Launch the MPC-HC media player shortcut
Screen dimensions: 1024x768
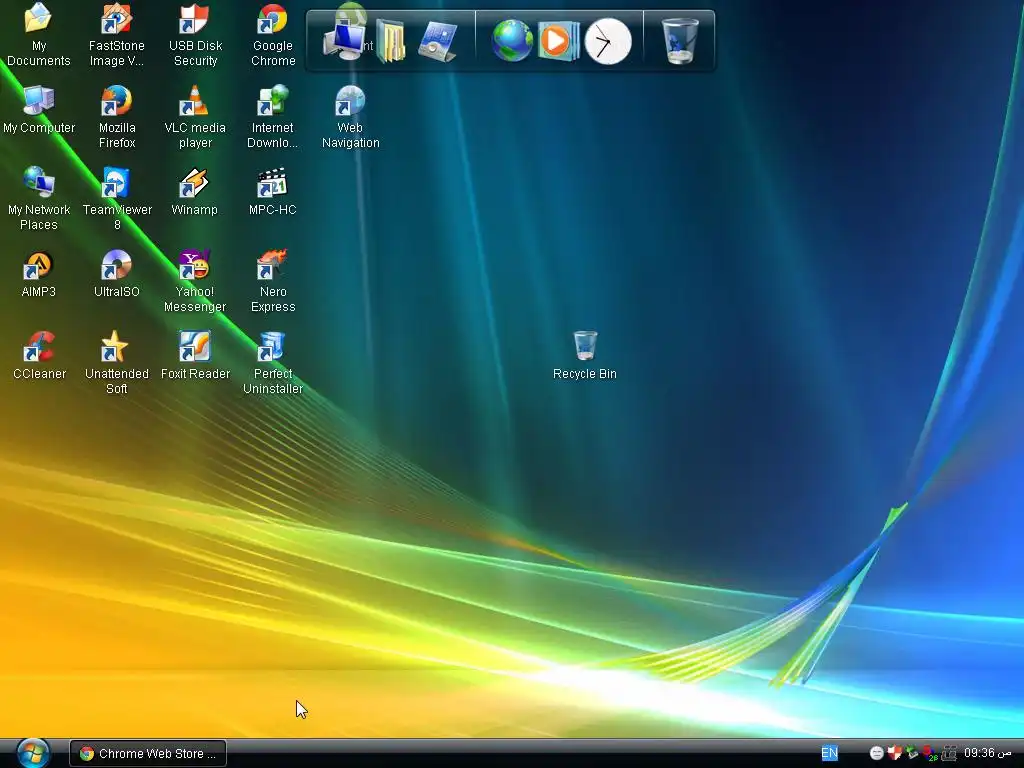click(x=272, y=191)
